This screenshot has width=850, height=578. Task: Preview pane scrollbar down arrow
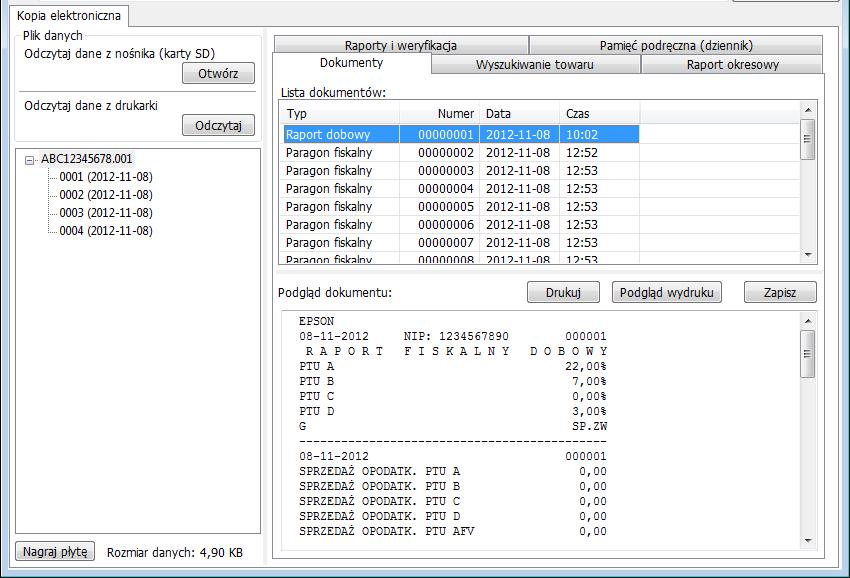click(808, 541)
